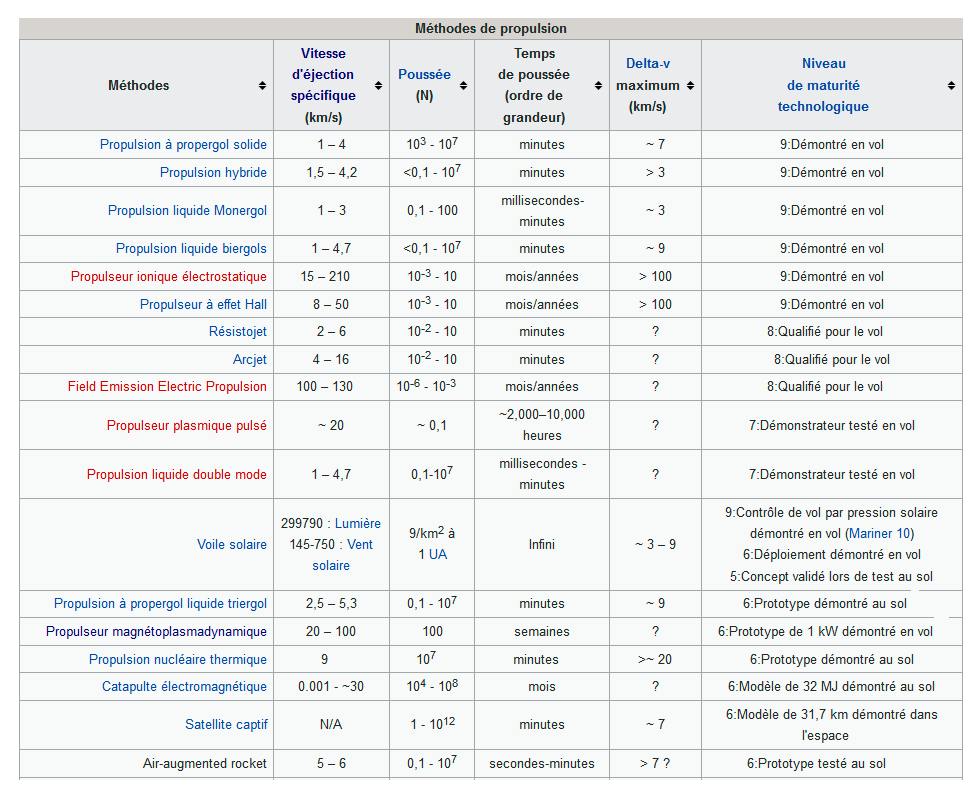Follow Propulseur ionique électrostatique red link
Viewport: 979px width, 789px height.
(168, 277)
